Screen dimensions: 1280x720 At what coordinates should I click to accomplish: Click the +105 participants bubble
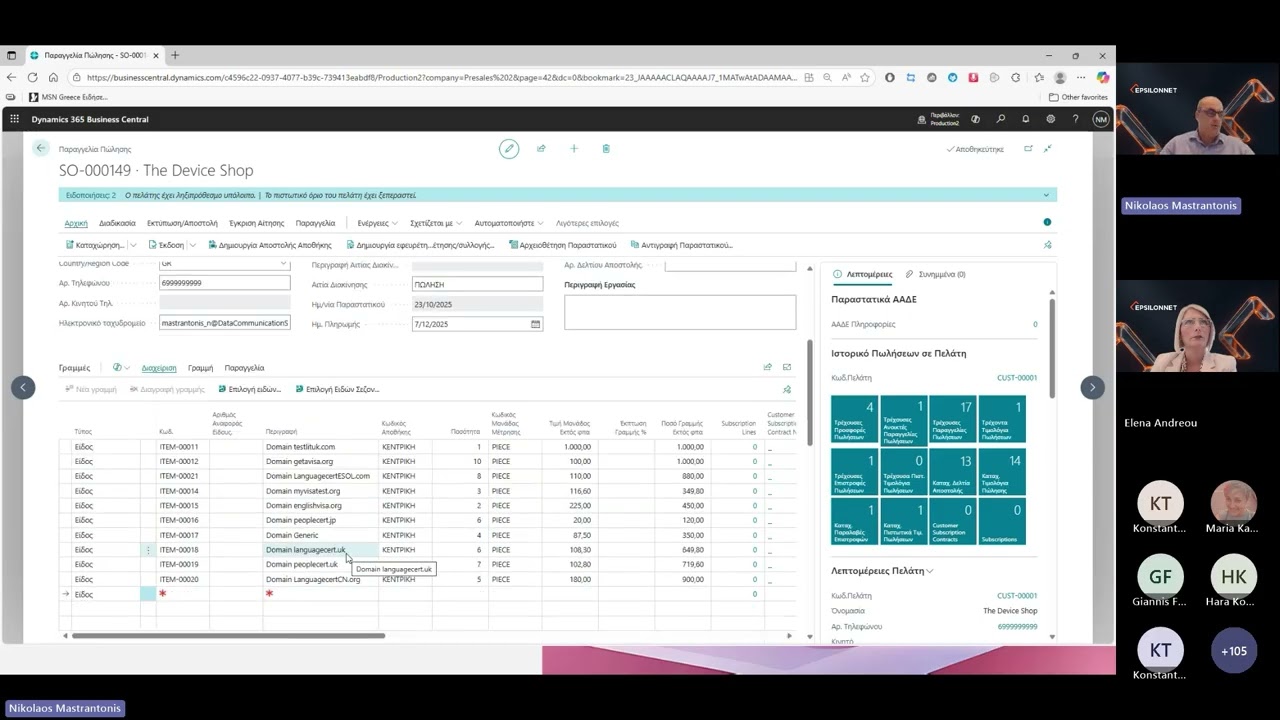click(x=1234, y=651)
